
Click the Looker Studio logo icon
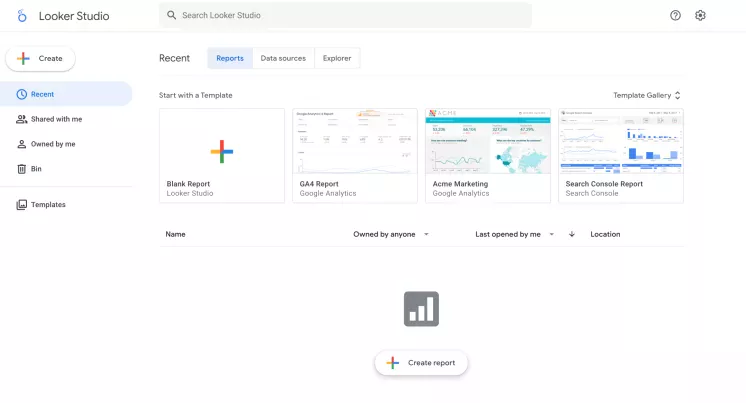click(x=22, y=16)
